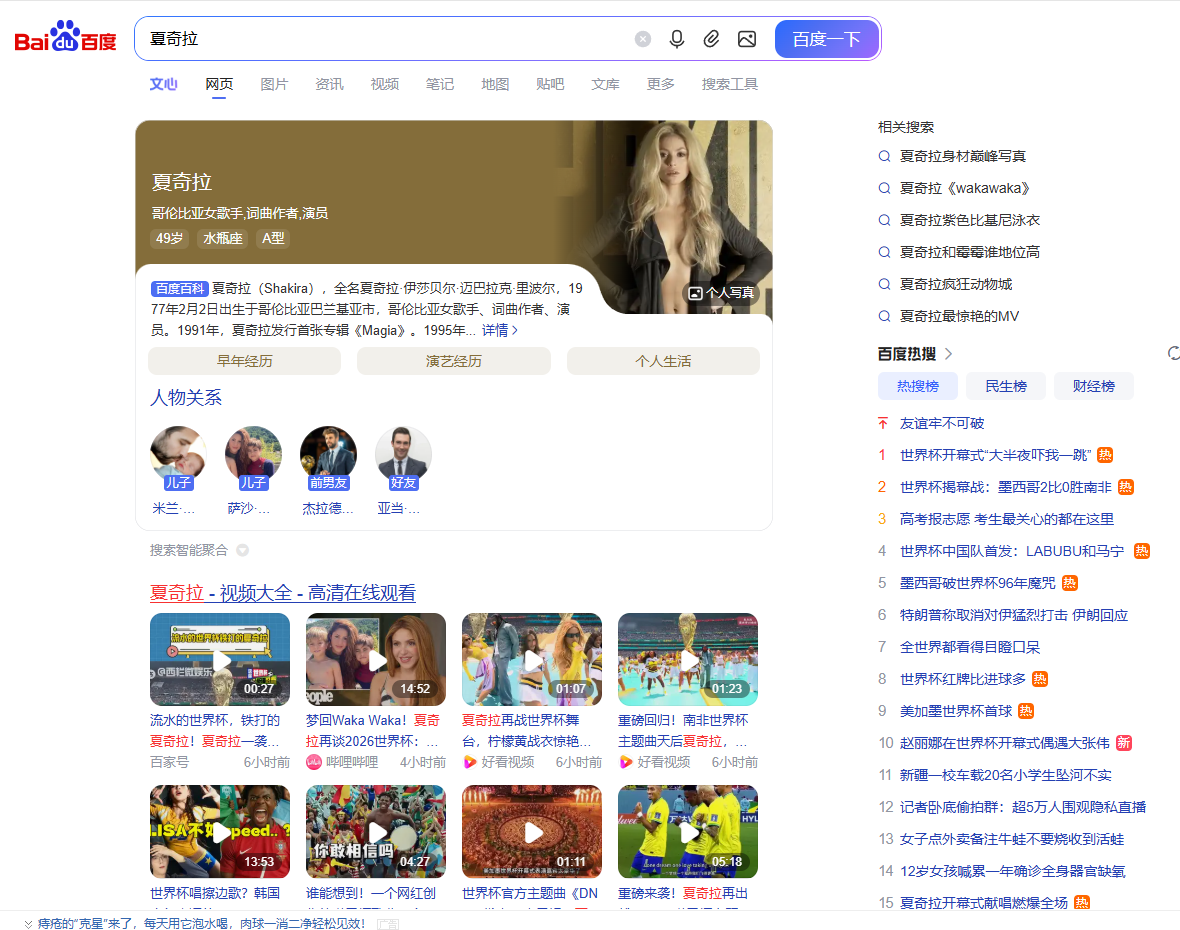Play the 01:23 video thumbnail

(688, 659)
